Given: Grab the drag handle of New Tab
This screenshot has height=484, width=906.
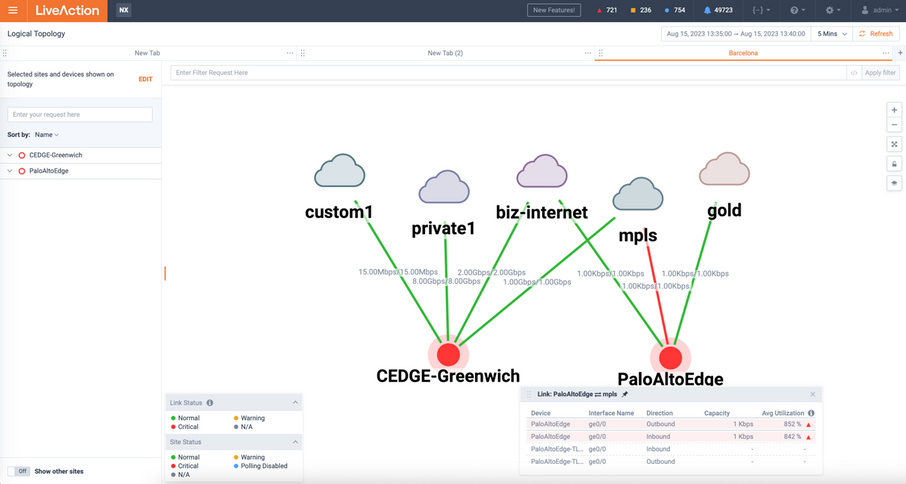Looking at the screenshot, I should point(5,53).
